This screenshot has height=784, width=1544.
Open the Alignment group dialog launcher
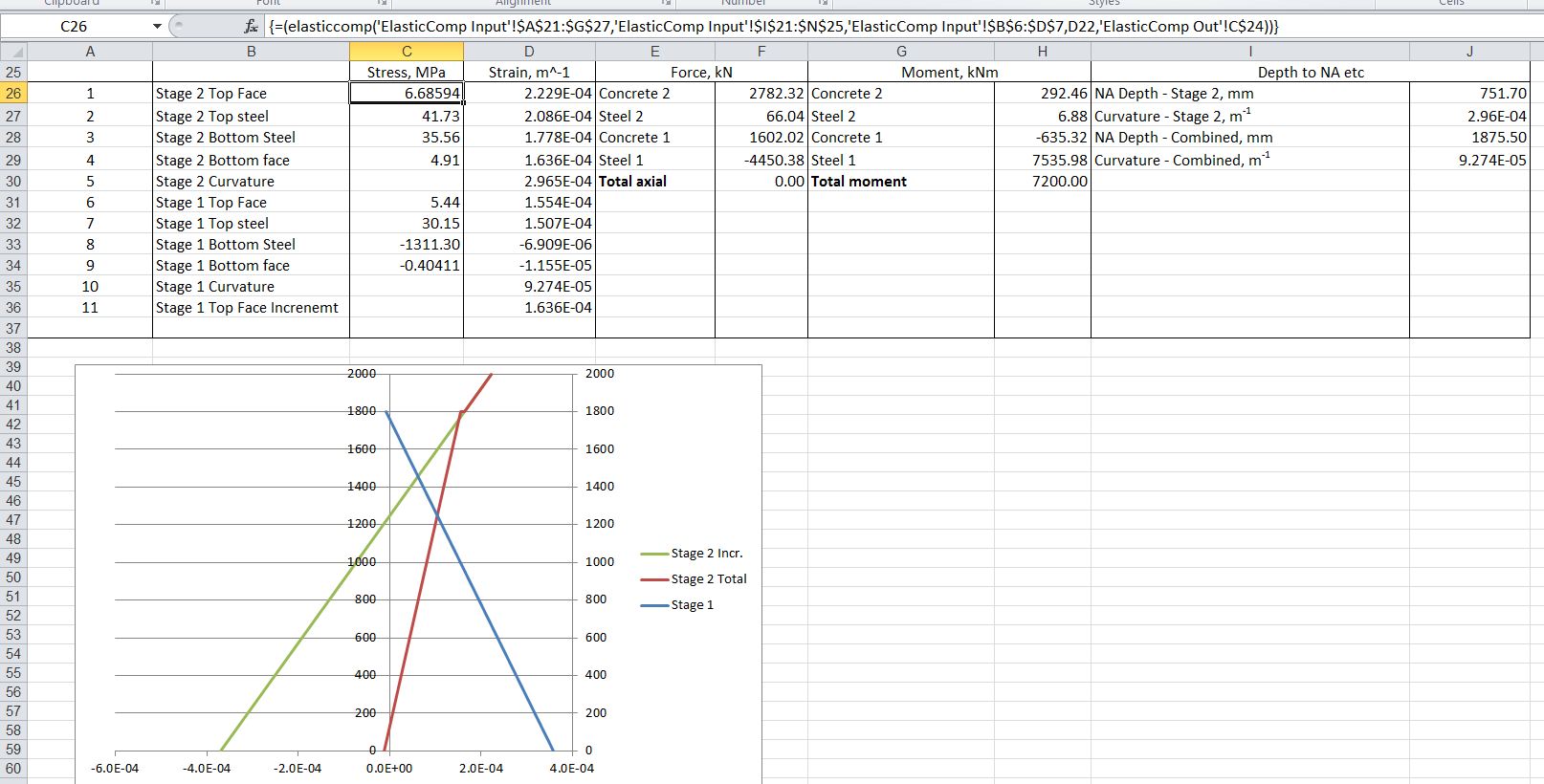(x=666, y=4)
